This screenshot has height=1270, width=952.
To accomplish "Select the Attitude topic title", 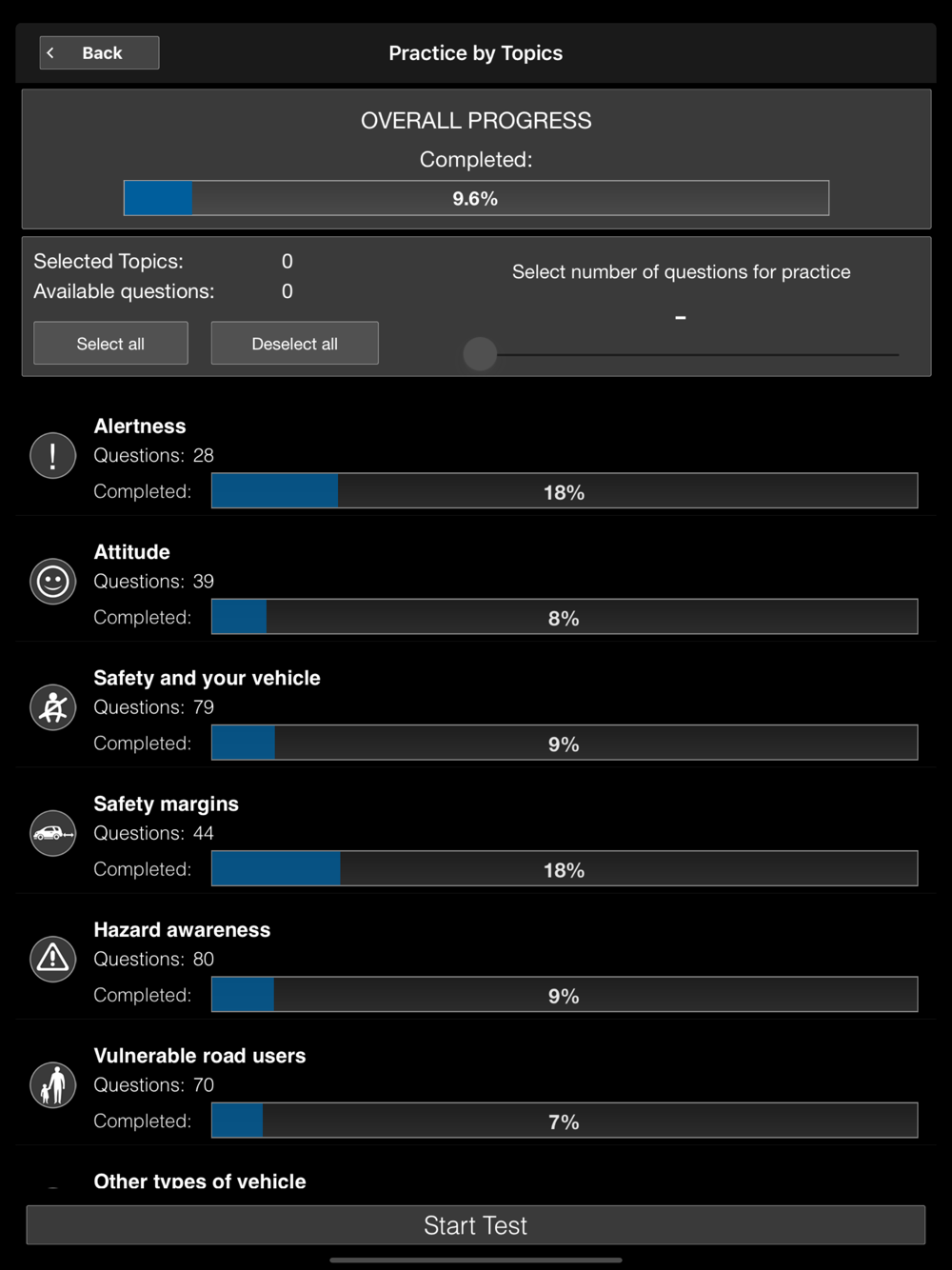I will click(131, 552).
